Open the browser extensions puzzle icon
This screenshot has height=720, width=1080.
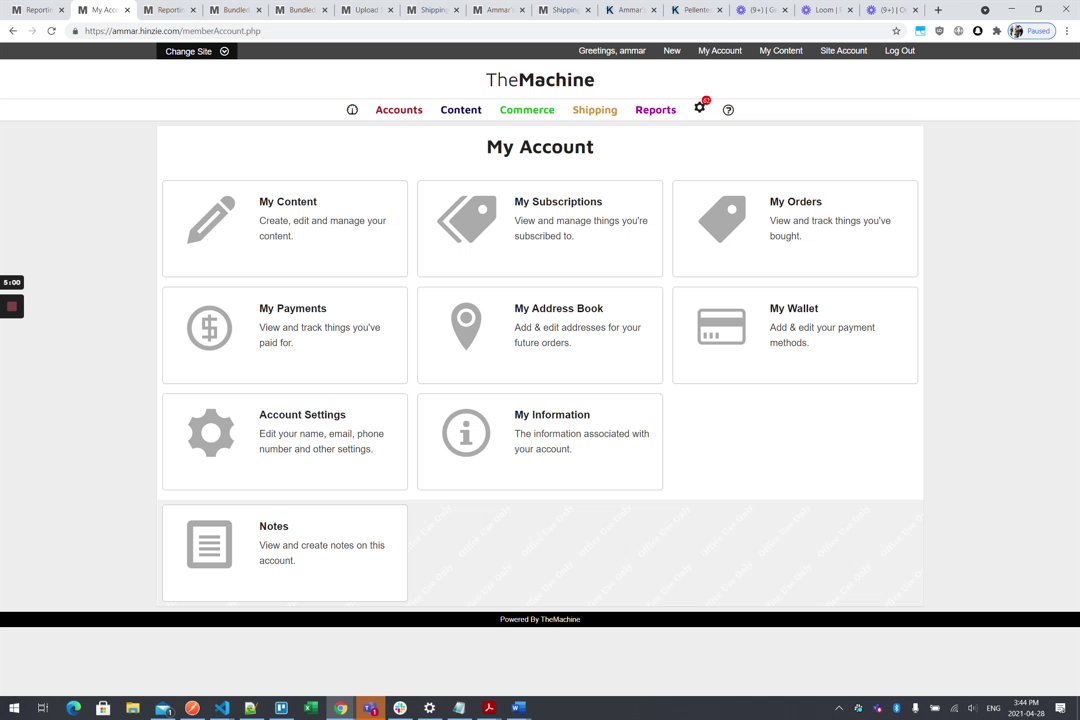point(997,31)
